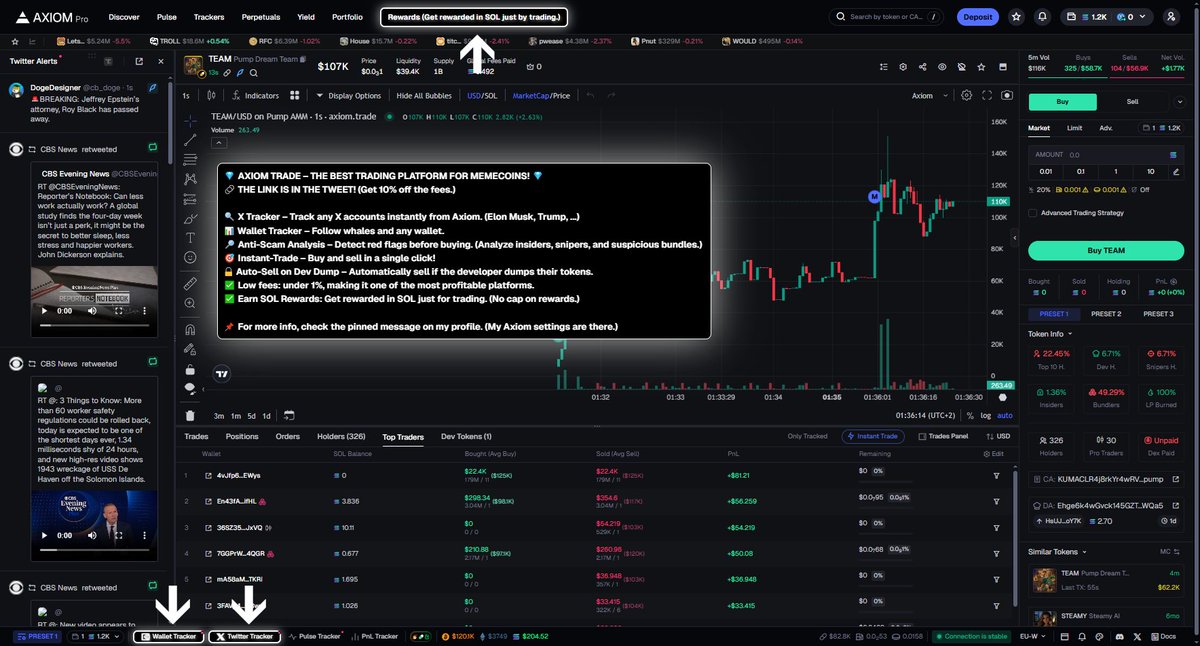This screenshot has height=646, width=1200.
Task: Expand the Display Options dropdown
Action: pyautogui.click(x=348, y=96)
